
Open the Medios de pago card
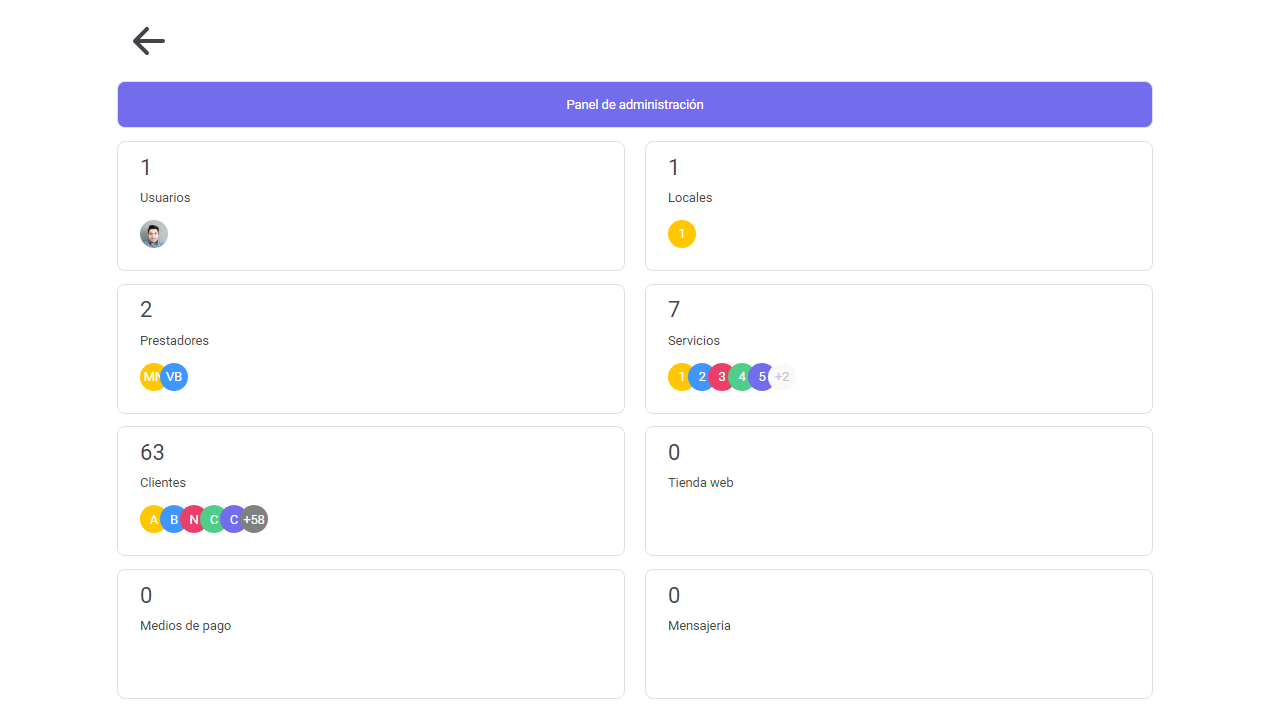[370, 634]
